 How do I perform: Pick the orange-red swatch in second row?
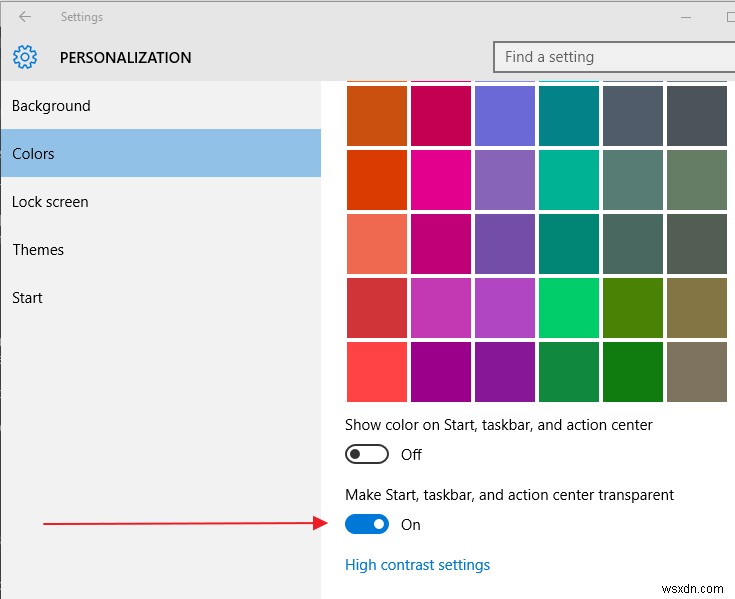click(x=377, y=180)
